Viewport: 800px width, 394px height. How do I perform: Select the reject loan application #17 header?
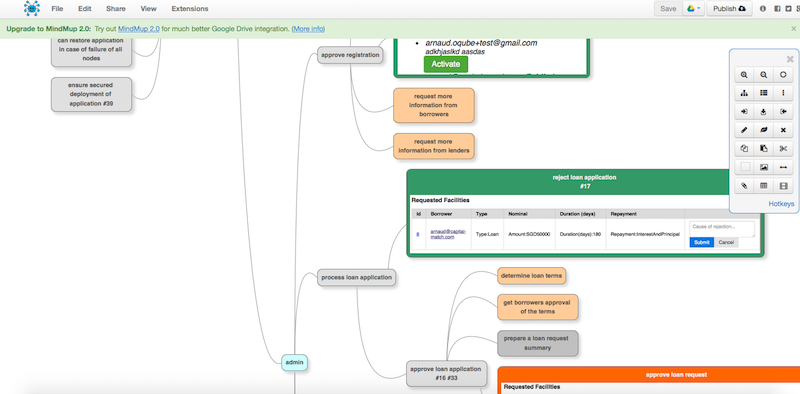pos(584,182)
